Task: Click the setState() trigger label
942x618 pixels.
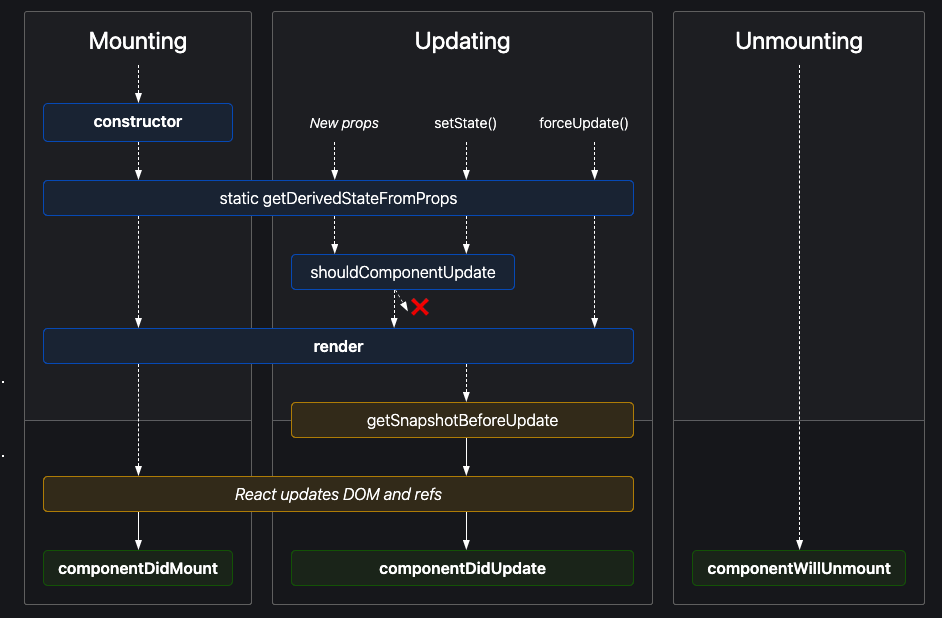Action: click(x=465, y=124)
